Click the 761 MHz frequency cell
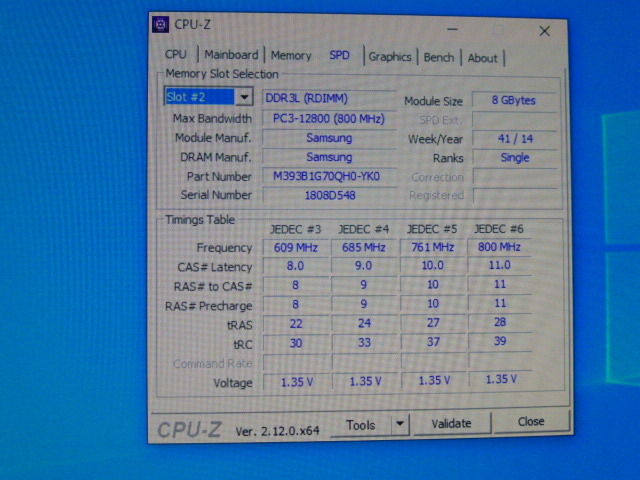 click(x=432, y=247)
